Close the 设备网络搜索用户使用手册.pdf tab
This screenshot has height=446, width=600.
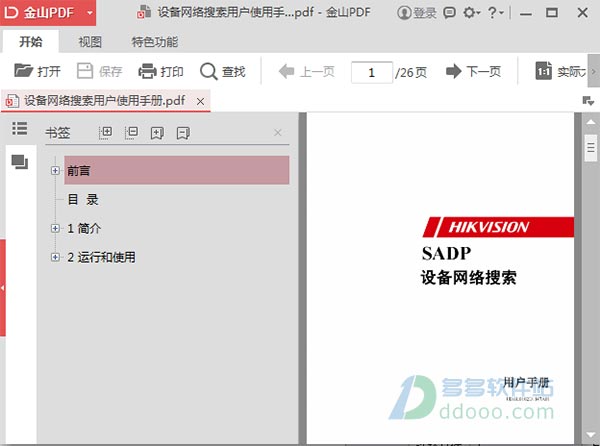click(x=201, y=101)
